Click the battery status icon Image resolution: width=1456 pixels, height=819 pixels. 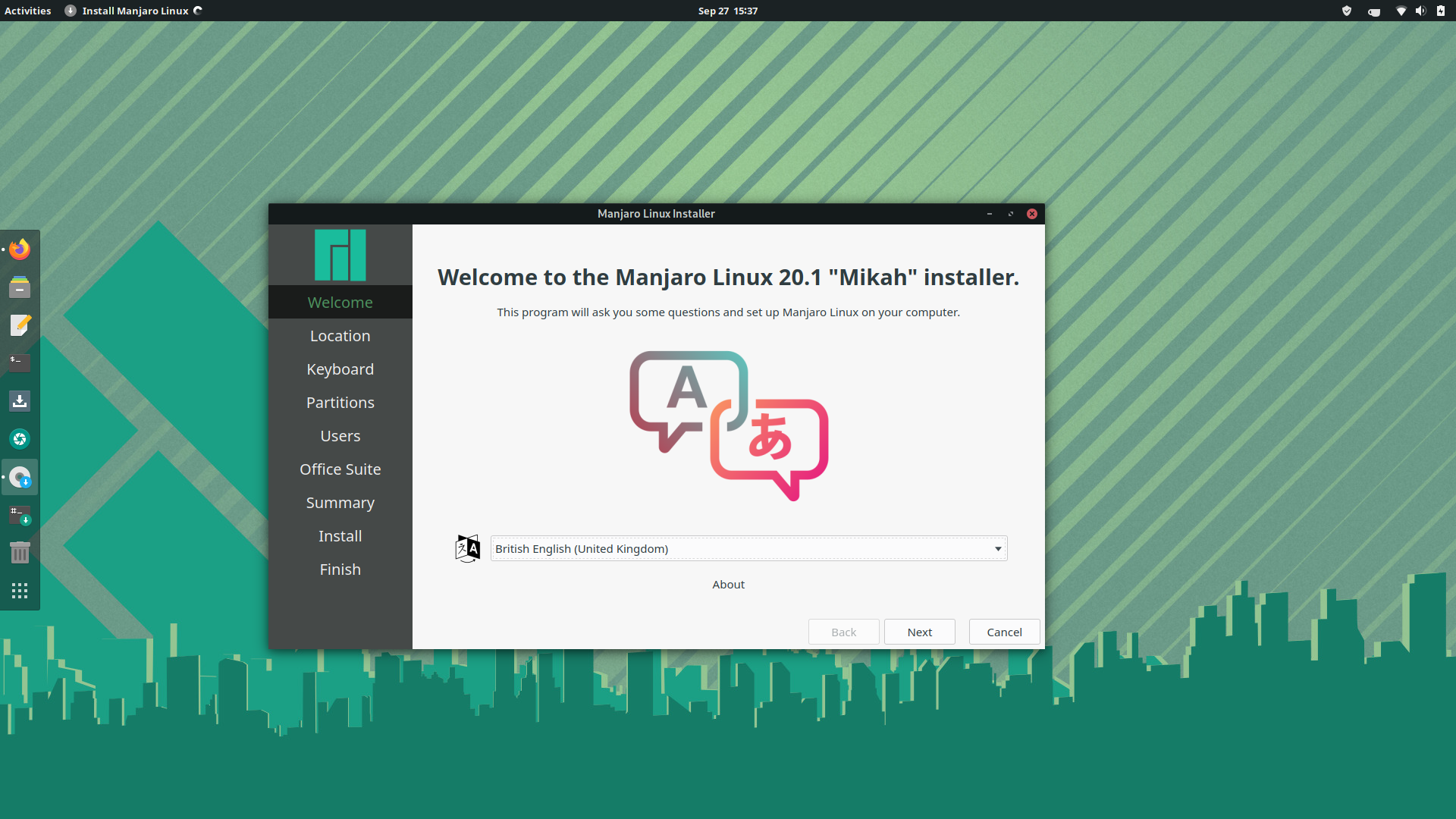[x=1441, y=11]
